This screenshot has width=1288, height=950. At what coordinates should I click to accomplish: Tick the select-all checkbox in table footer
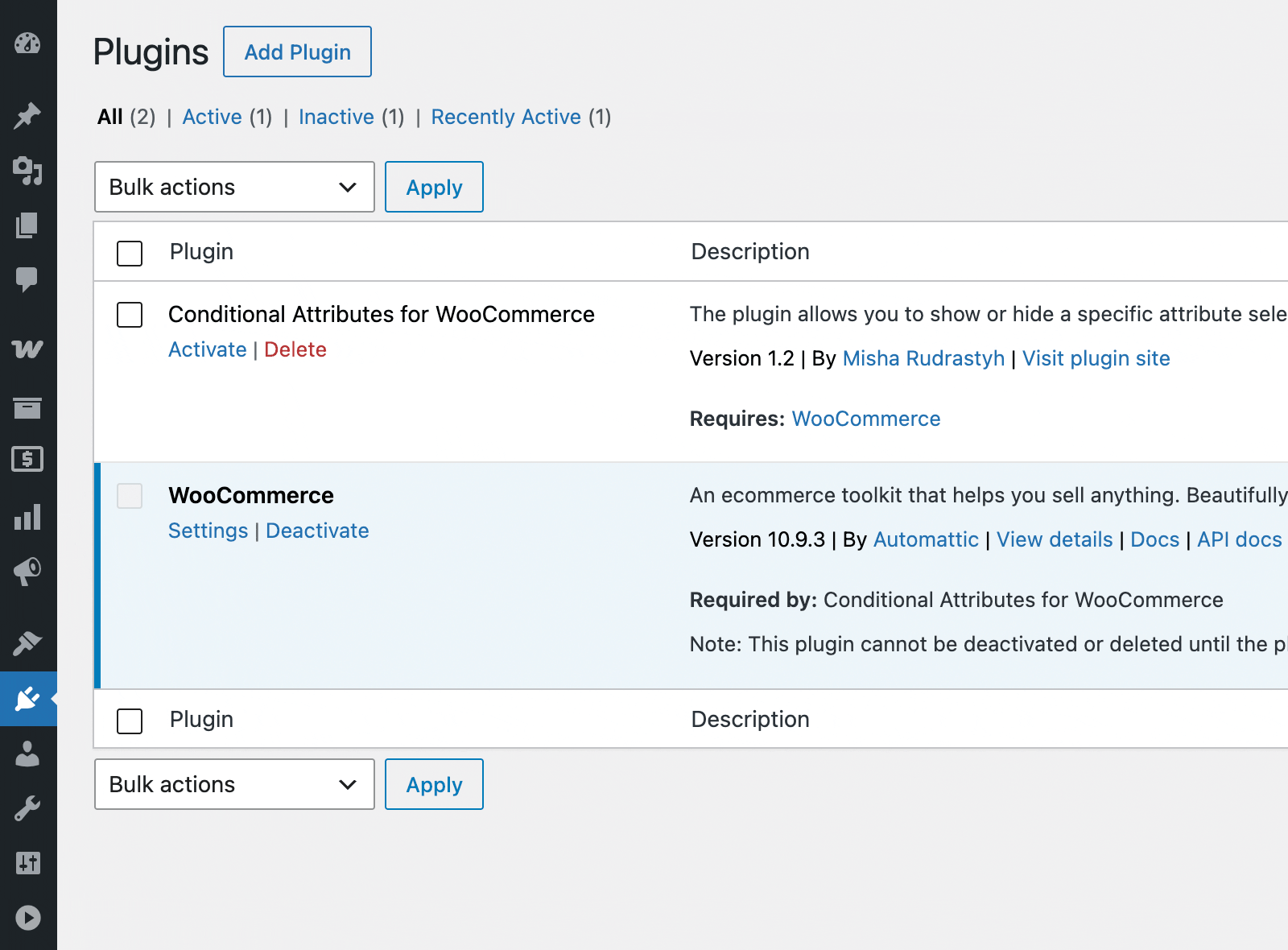(x=130, y=721)
